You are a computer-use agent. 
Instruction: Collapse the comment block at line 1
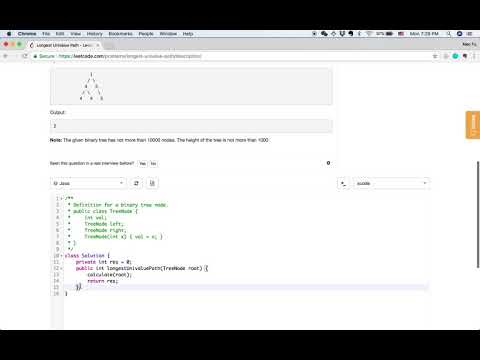click(x=62, y=199)
